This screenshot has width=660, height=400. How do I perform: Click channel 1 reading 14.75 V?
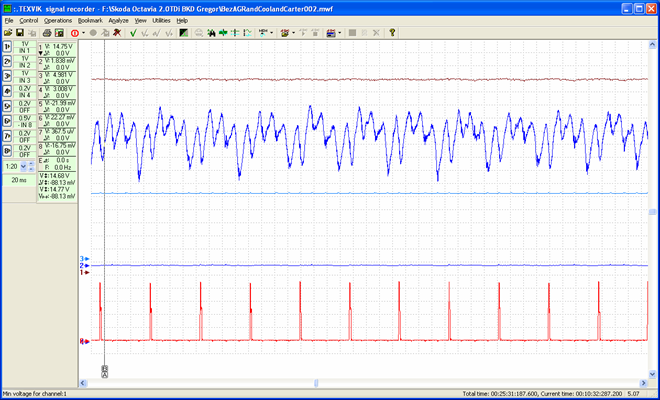click(62, 47)
